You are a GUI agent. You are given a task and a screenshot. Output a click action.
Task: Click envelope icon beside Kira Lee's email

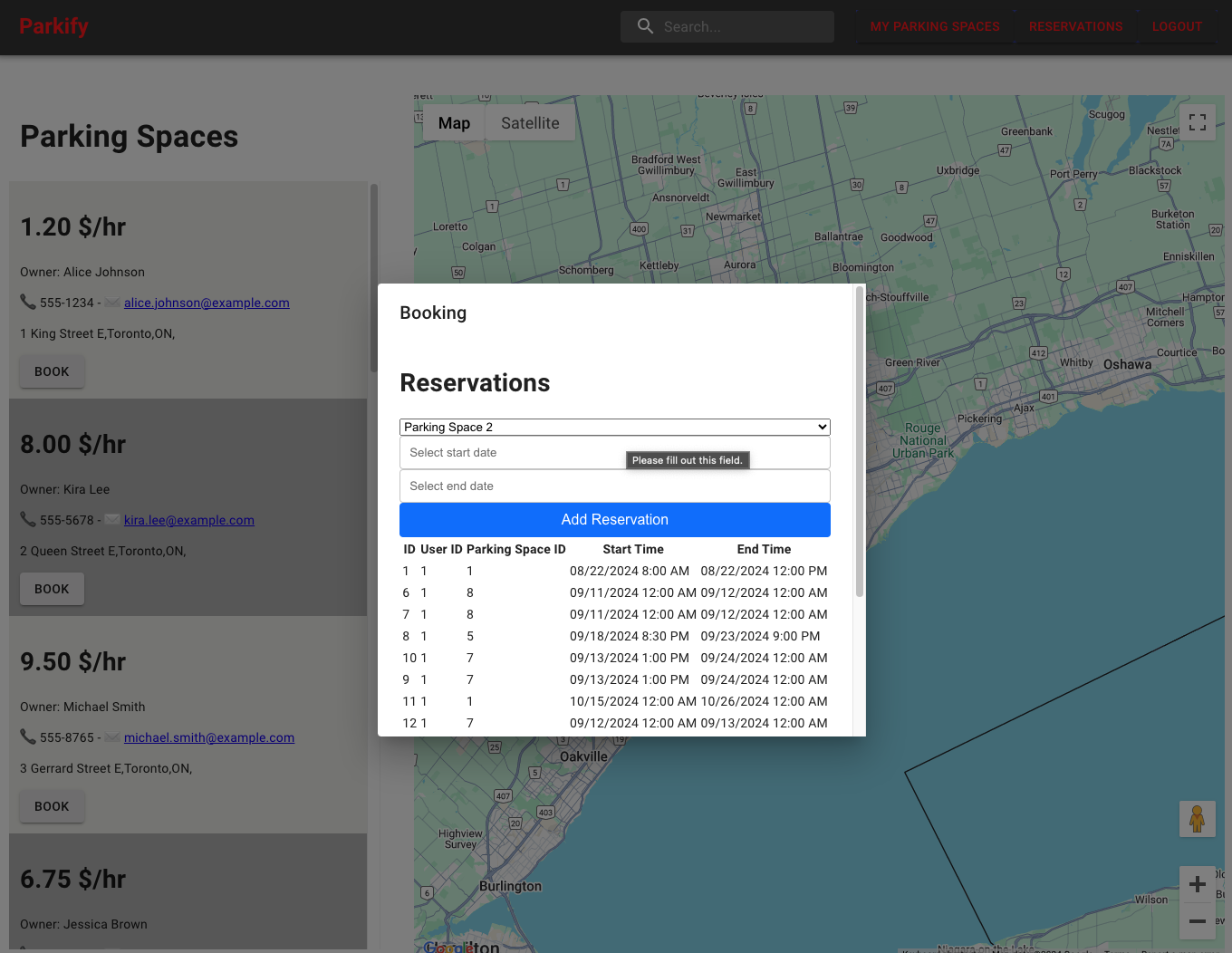[x=112, y=520]
